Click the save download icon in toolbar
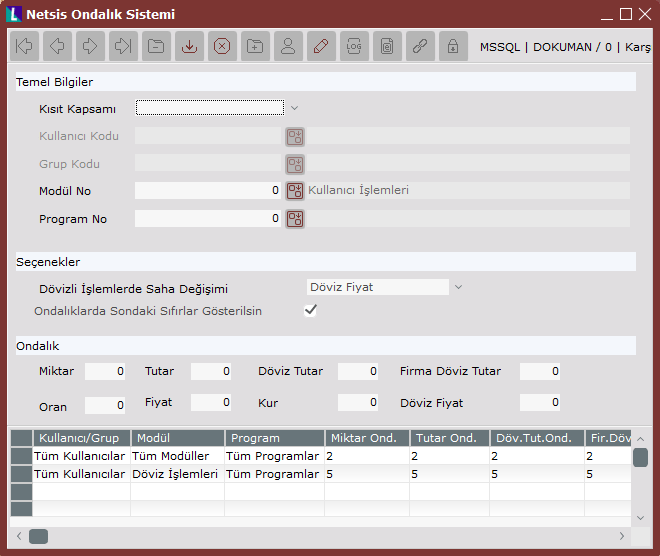This screenshot has height=556, width=660. click(x=189, y=46)
